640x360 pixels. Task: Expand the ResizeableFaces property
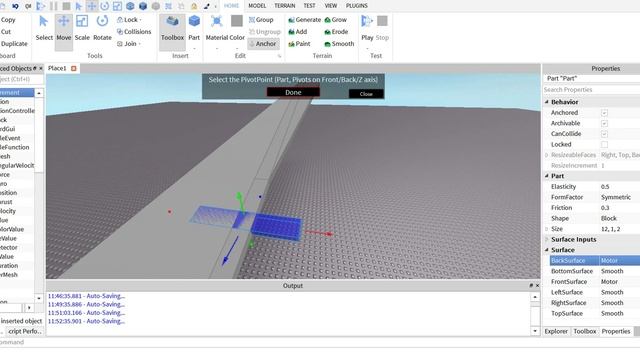(x=547, y=155)
